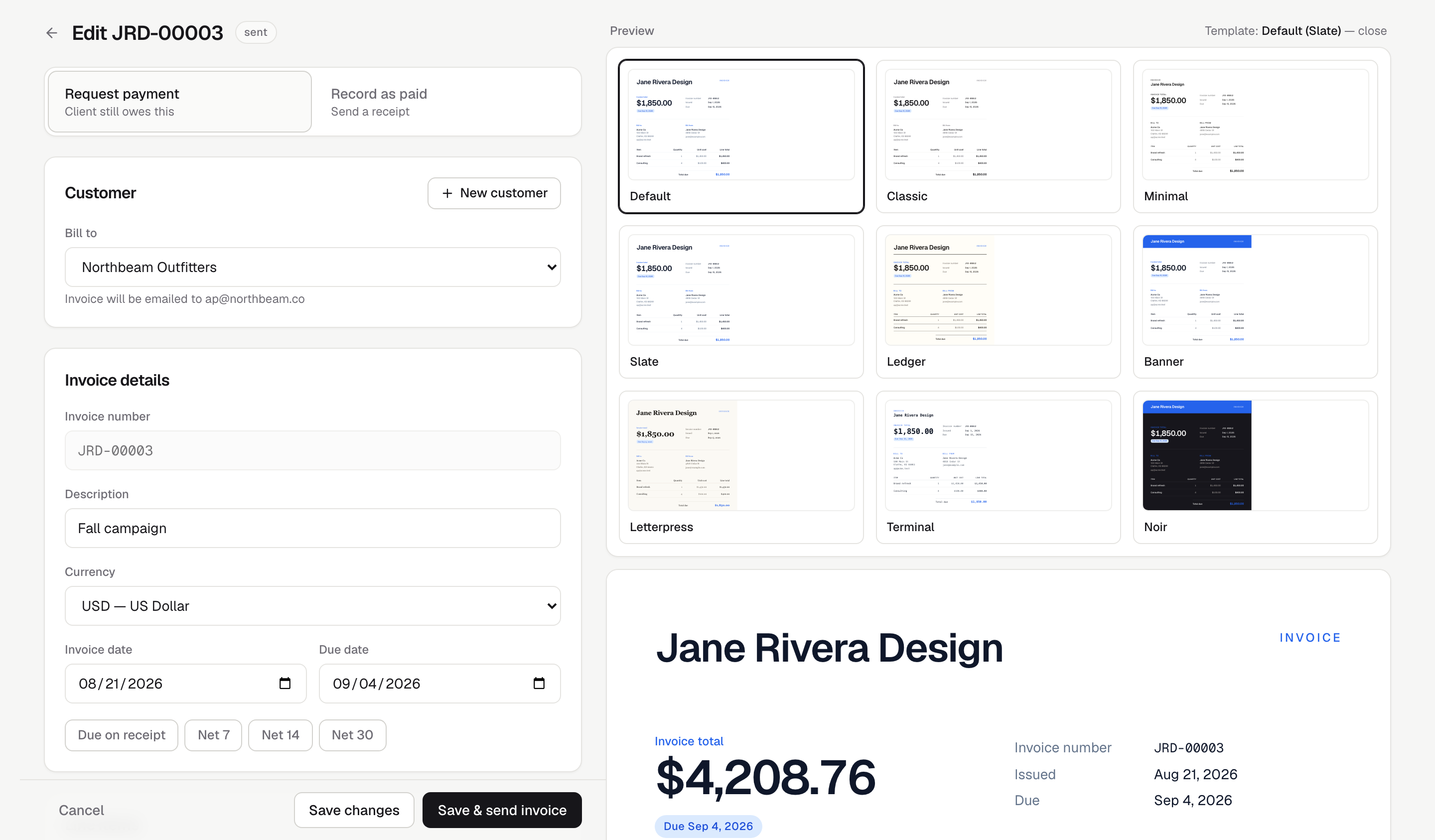Choose Net 14 payment terms

coord(280,735)
